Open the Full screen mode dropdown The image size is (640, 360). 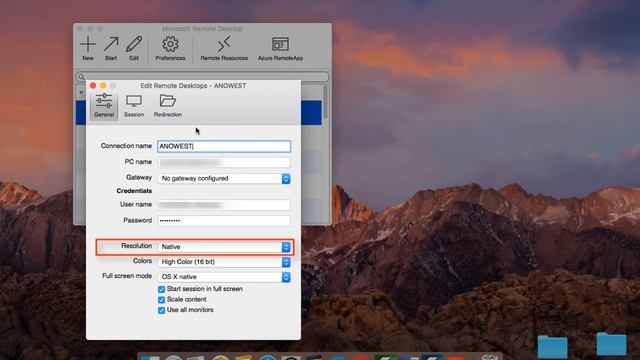click(x=224, y=277)
